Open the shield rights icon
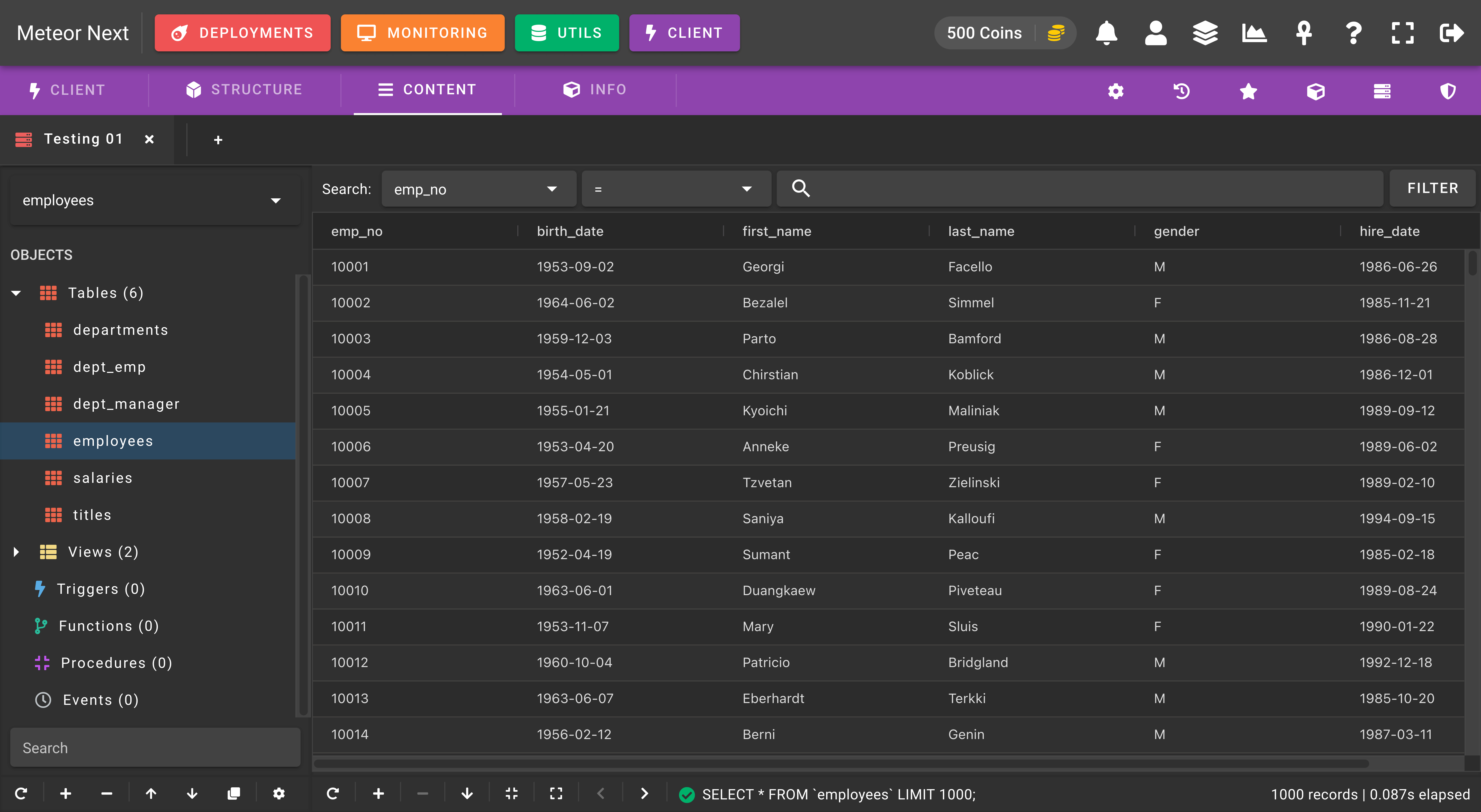The width and height of the screenshot is (1481, 812). pyautogui.click(x=1448, y=91)
